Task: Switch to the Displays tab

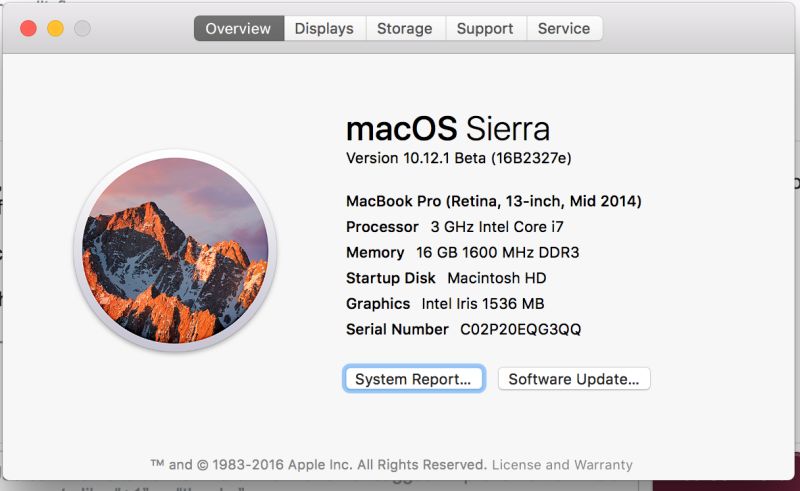Action: coord(324,29)
